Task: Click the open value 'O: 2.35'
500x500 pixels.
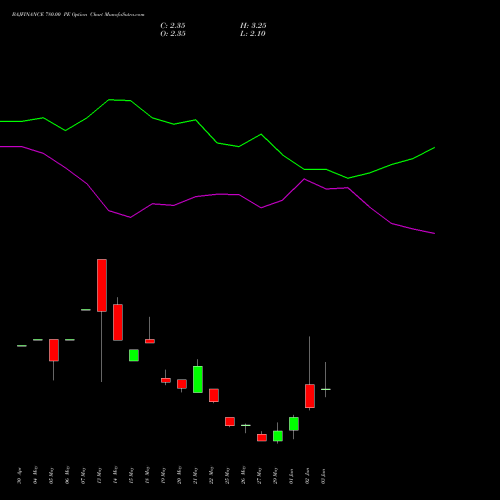Action: [173, 34]
